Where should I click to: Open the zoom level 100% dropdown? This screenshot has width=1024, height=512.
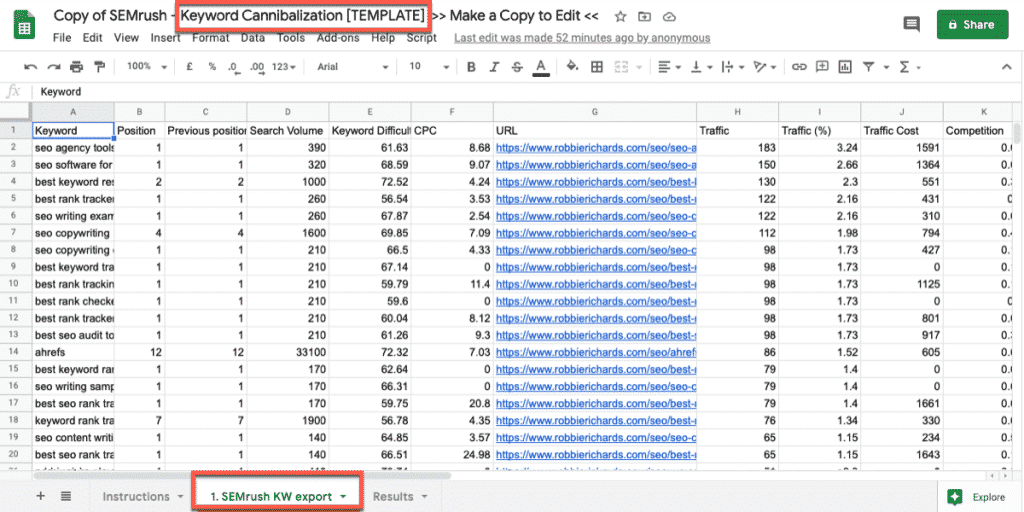145,67
